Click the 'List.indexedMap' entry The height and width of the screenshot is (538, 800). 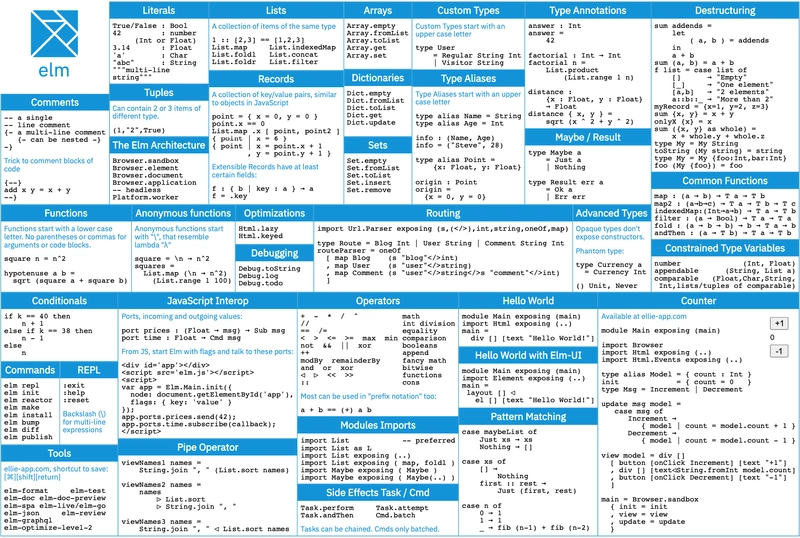click(x=303, y=47)
